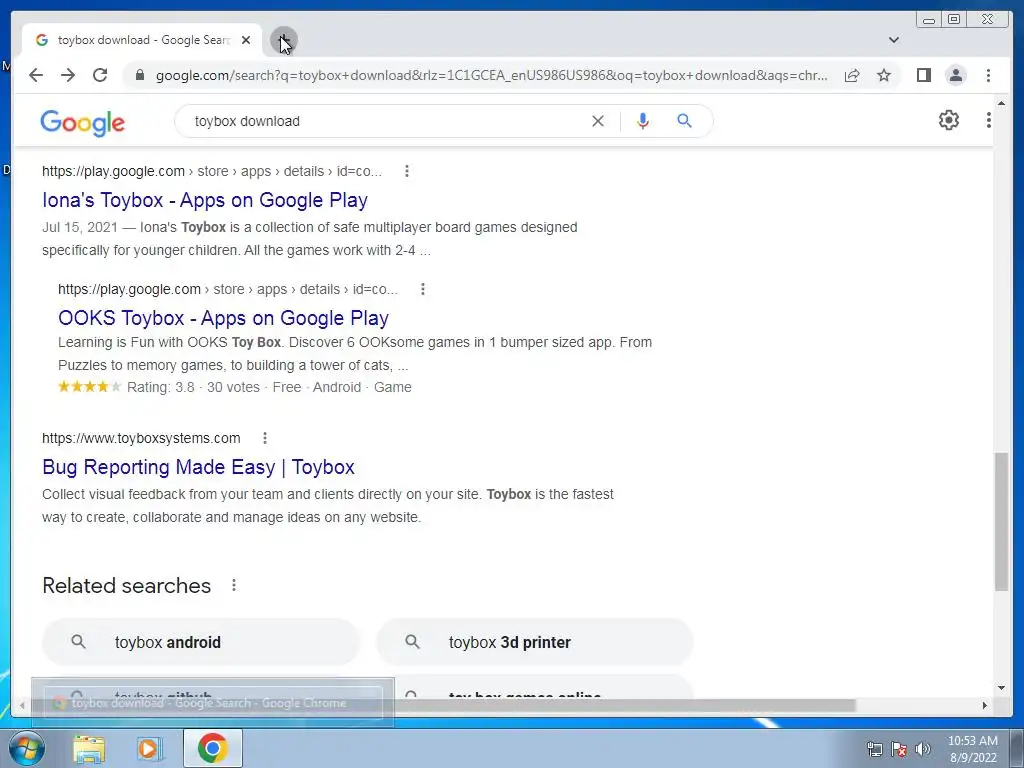
Task: Open Related searches options menu
Action: [x=234, y=585]
